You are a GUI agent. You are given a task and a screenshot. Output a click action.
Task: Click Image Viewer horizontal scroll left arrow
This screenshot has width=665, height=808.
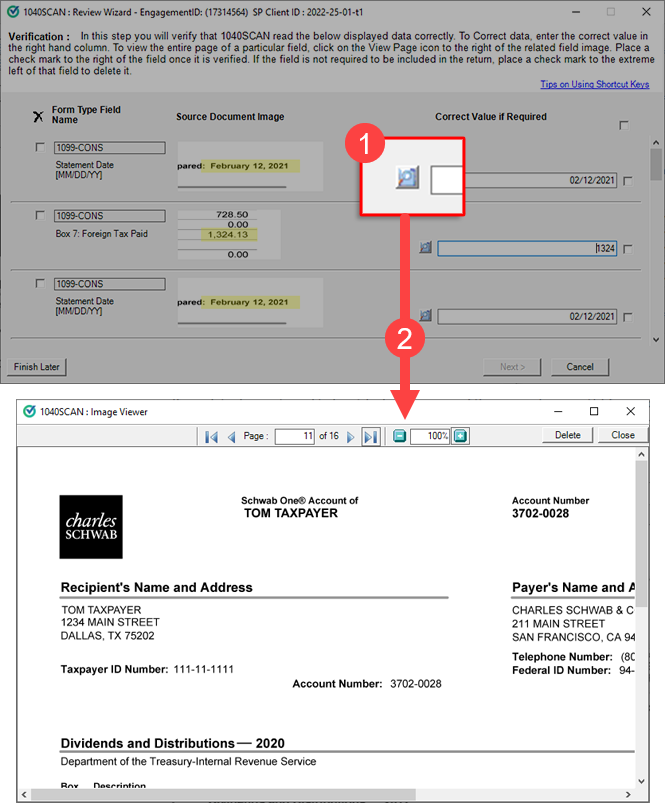pyautogui.click(x=24, y=795)
